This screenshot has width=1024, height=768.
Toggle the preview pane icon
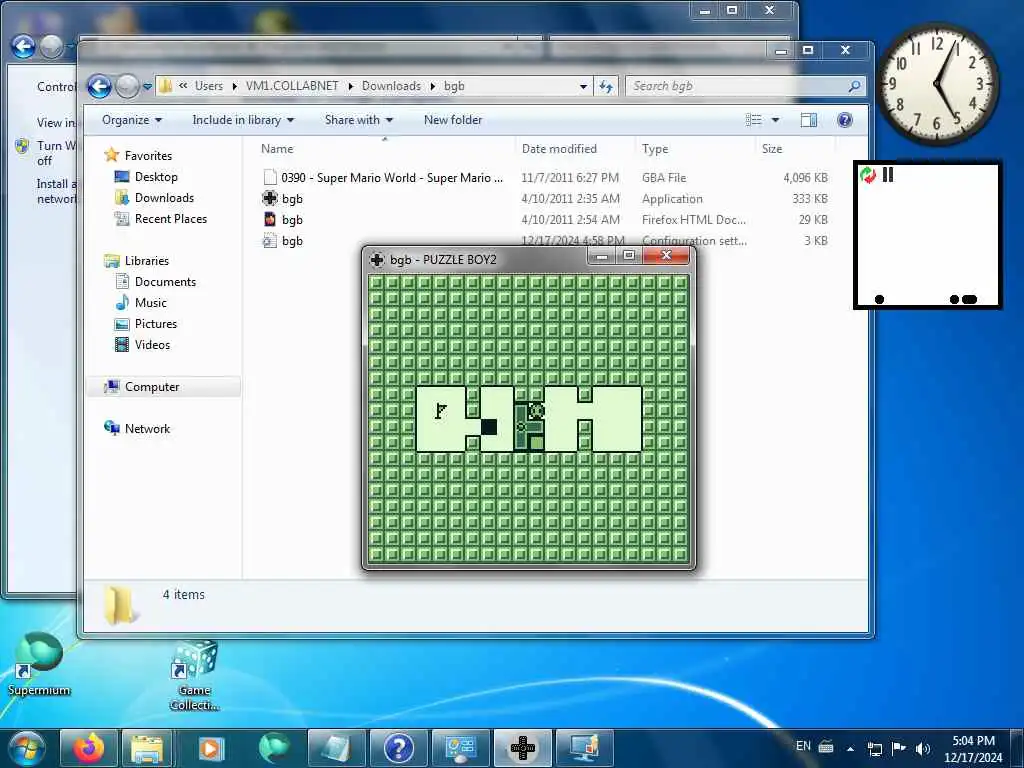pos(808,120)
